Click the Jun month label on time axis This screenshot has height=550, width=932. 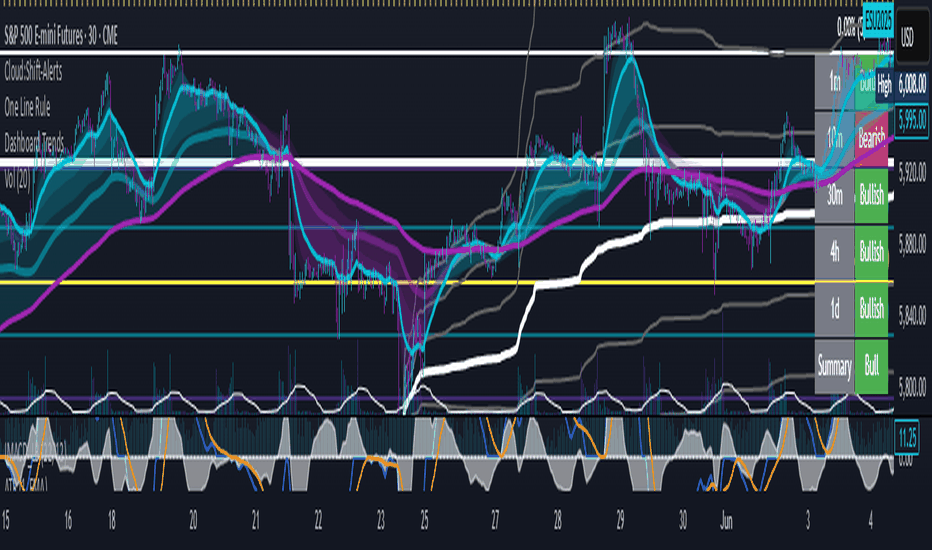pyautogui.click(x=726, y=521)
